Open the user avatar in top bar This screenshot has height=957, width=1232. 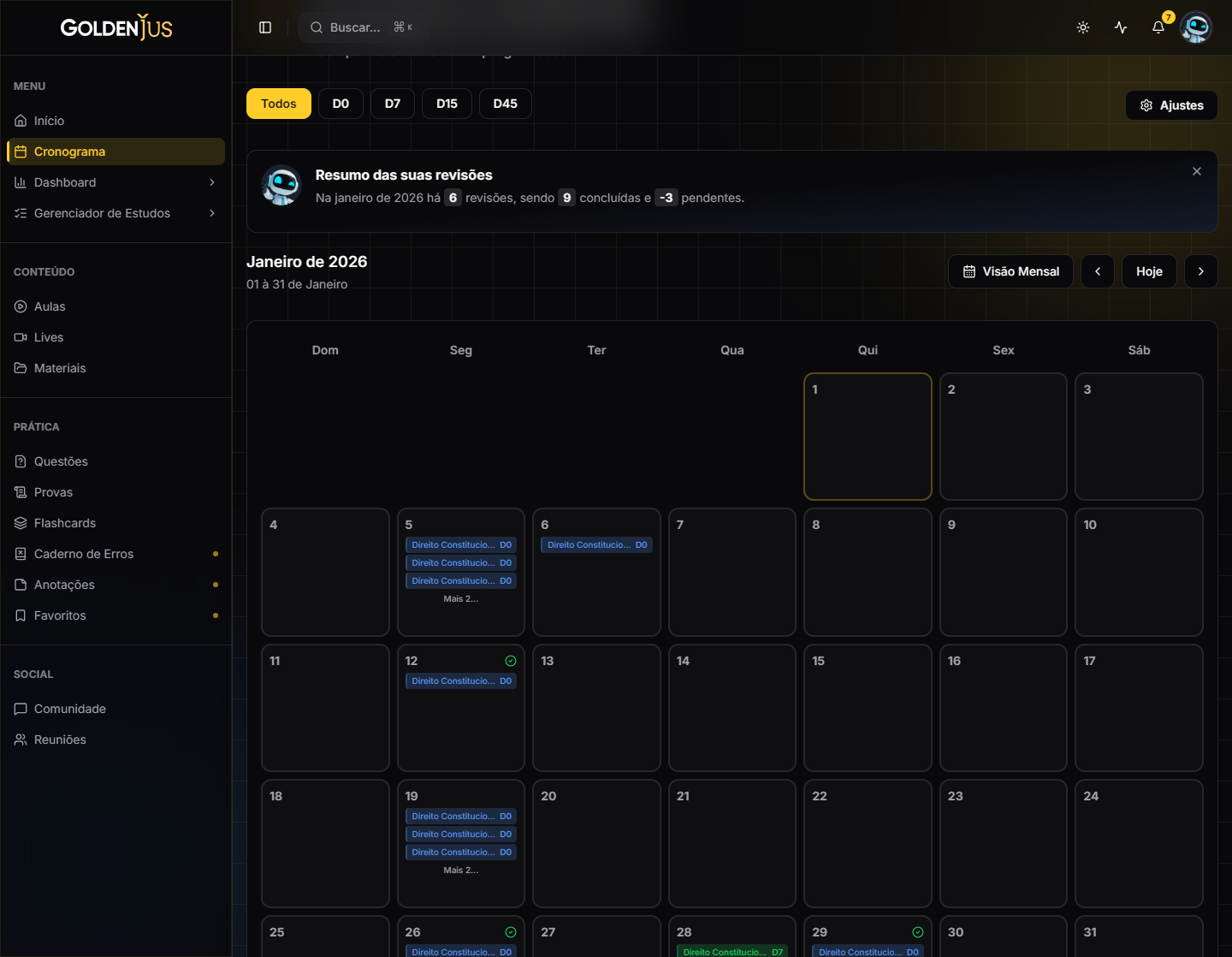coord(1196,27)
